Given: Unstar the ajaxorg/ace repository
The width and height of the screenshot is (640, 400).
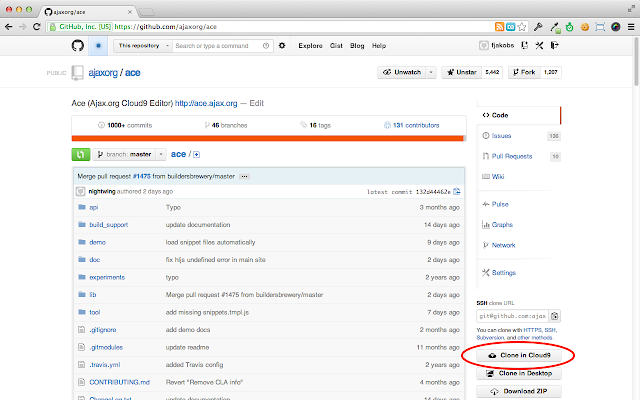Looking at the screenshot, I should (x=462, y=72).
